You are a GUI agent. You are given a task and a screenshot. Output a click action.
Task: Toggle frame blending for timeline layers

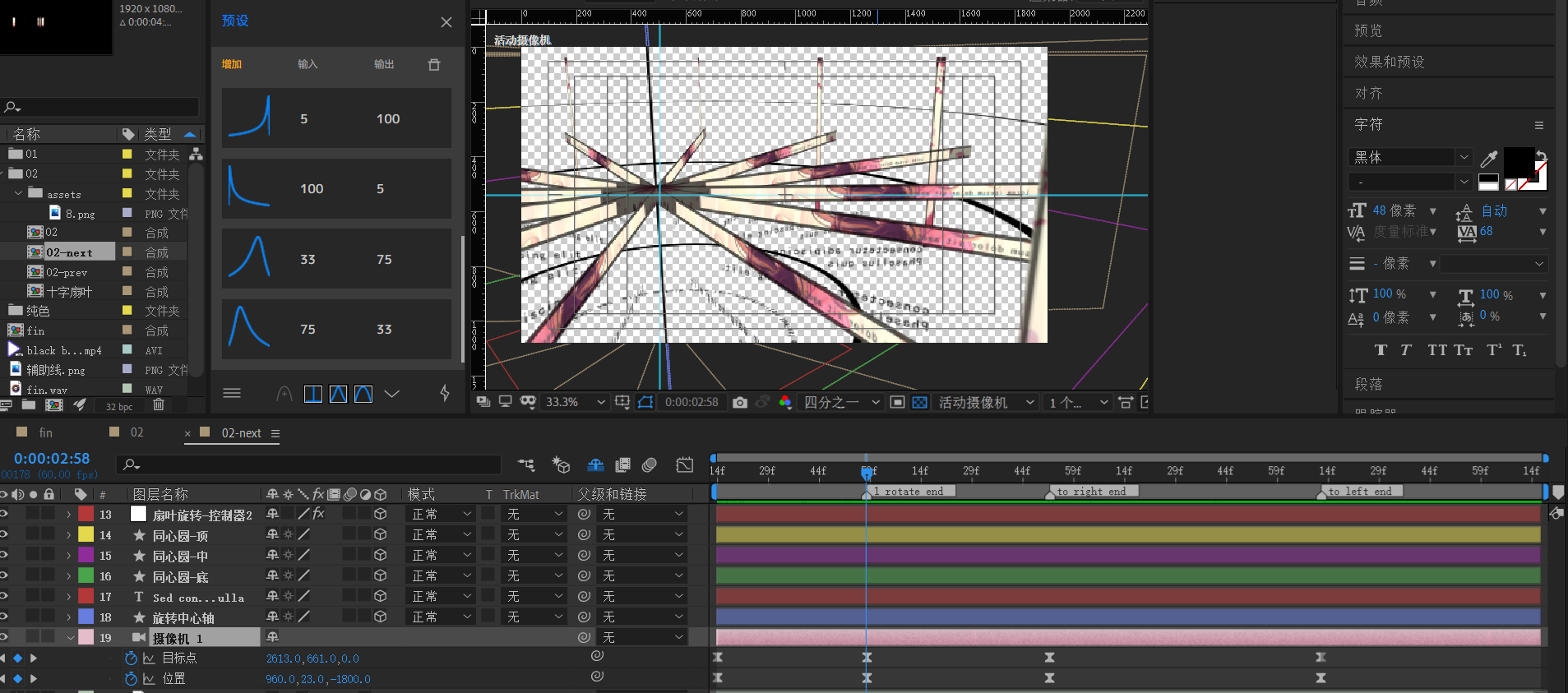point(622,465)
